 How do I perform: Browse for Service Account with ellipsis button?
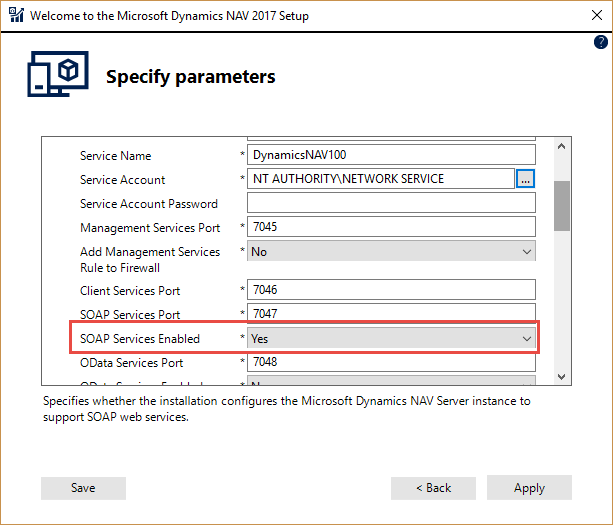tap(526, 179)
